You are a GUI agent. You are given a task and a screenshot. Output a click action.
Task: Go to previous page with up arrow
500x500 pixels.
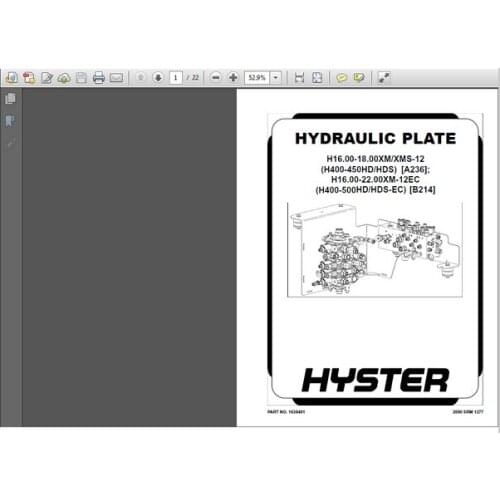click(x=141, y=78)
